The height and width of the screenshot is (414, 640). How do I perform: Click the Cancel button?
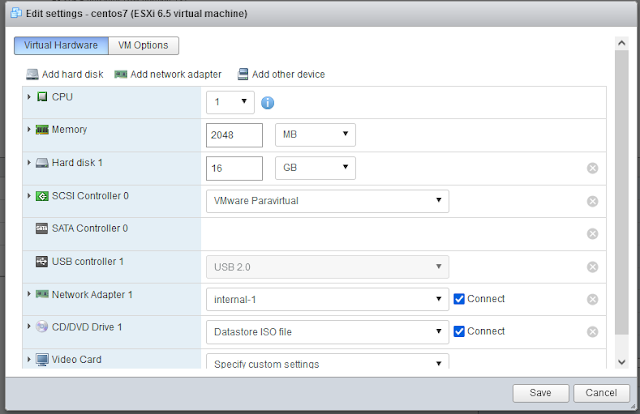(x=601, y=393)
